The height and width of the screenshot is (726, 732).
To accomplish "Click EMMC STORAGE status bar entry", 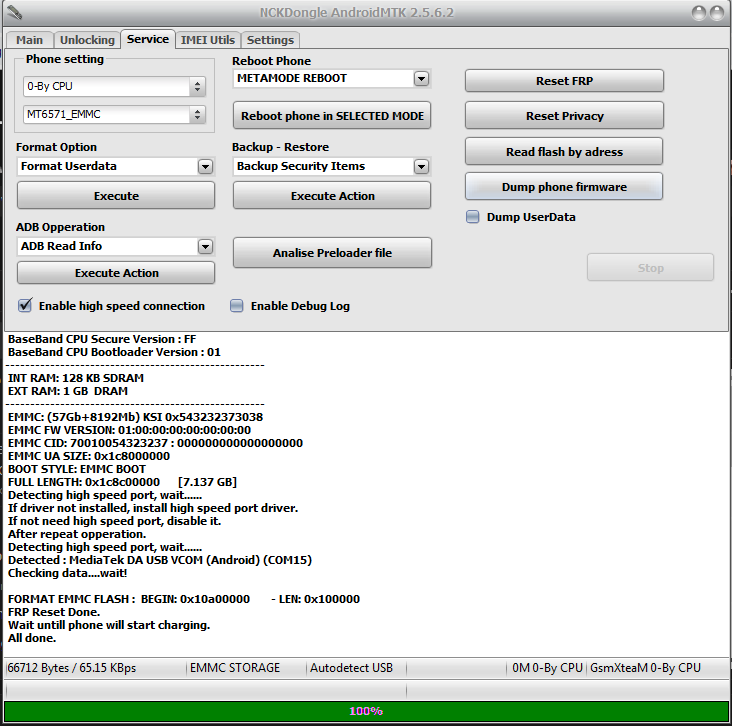I will tap(235, 668).
